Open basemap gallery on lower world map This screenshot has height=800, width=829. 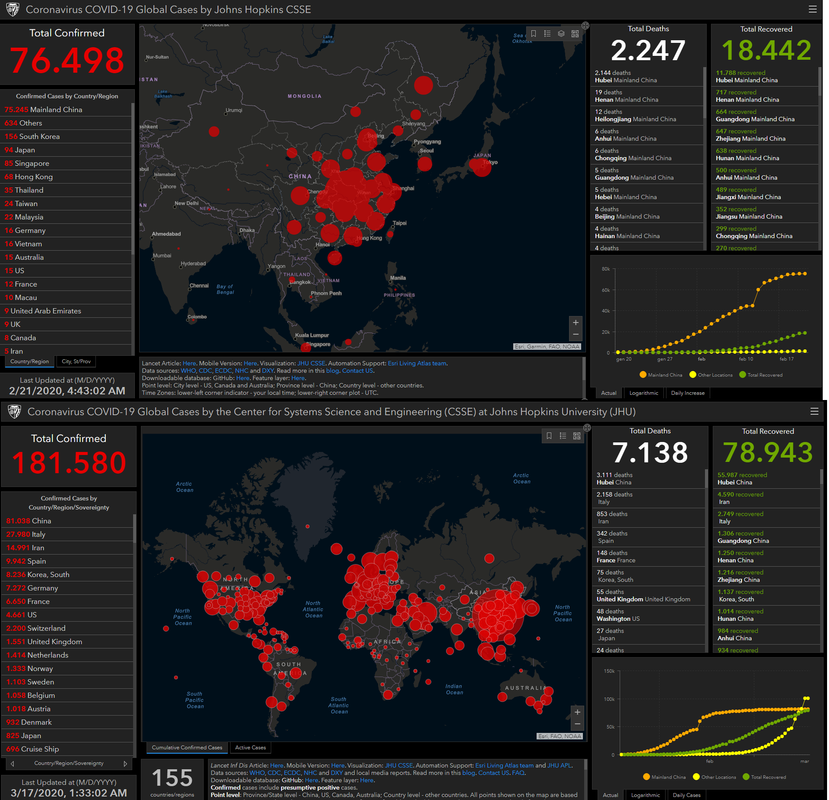577,436
